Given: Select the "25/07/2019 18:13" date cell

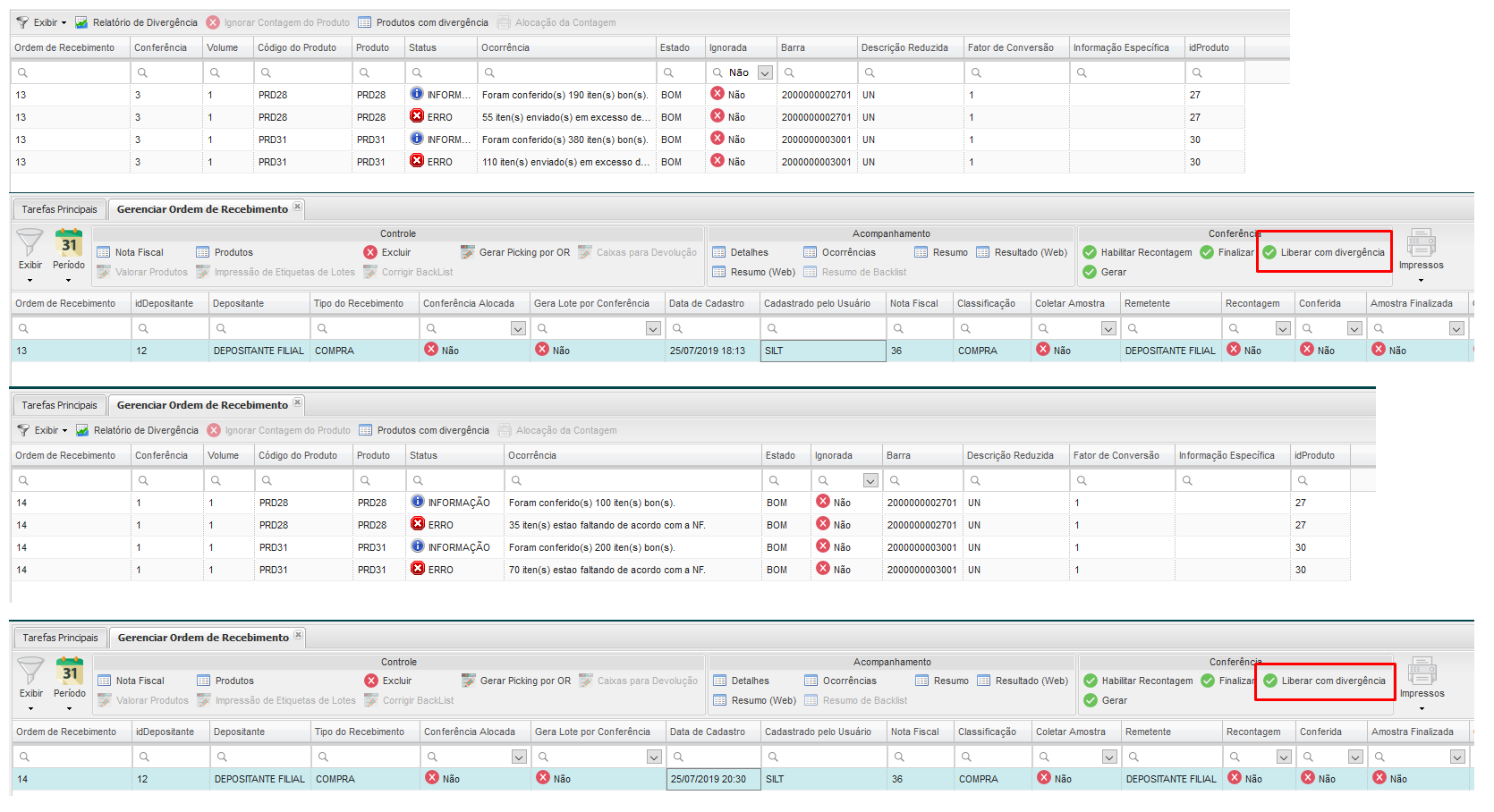Looking at the screenshot, I should [713, 351].
